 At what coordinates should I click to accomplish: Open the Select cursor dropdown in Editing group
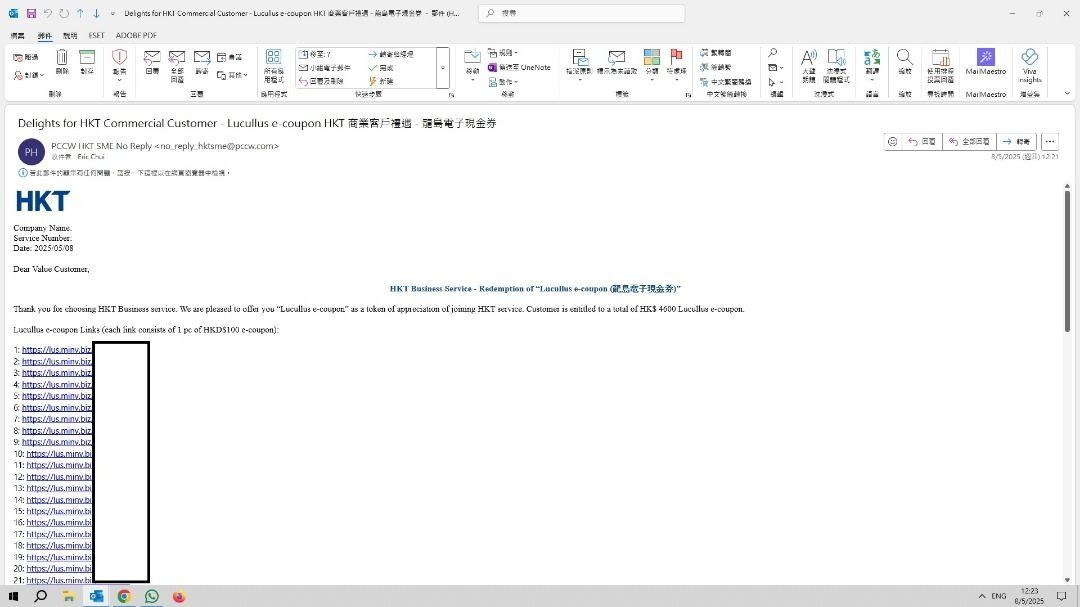[x=775, y=82]
